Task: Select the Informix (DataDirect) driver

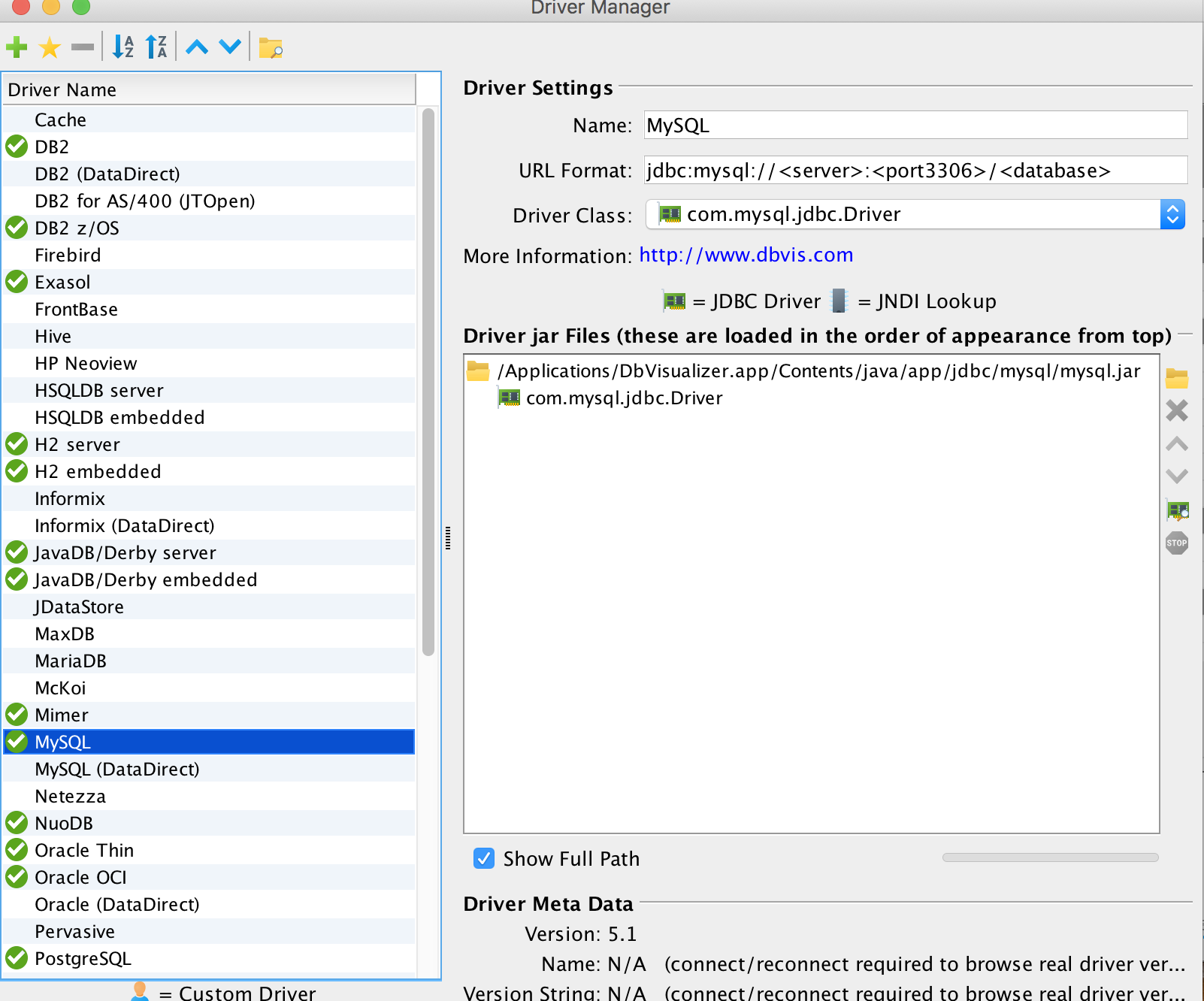Action: pos(209,525)
